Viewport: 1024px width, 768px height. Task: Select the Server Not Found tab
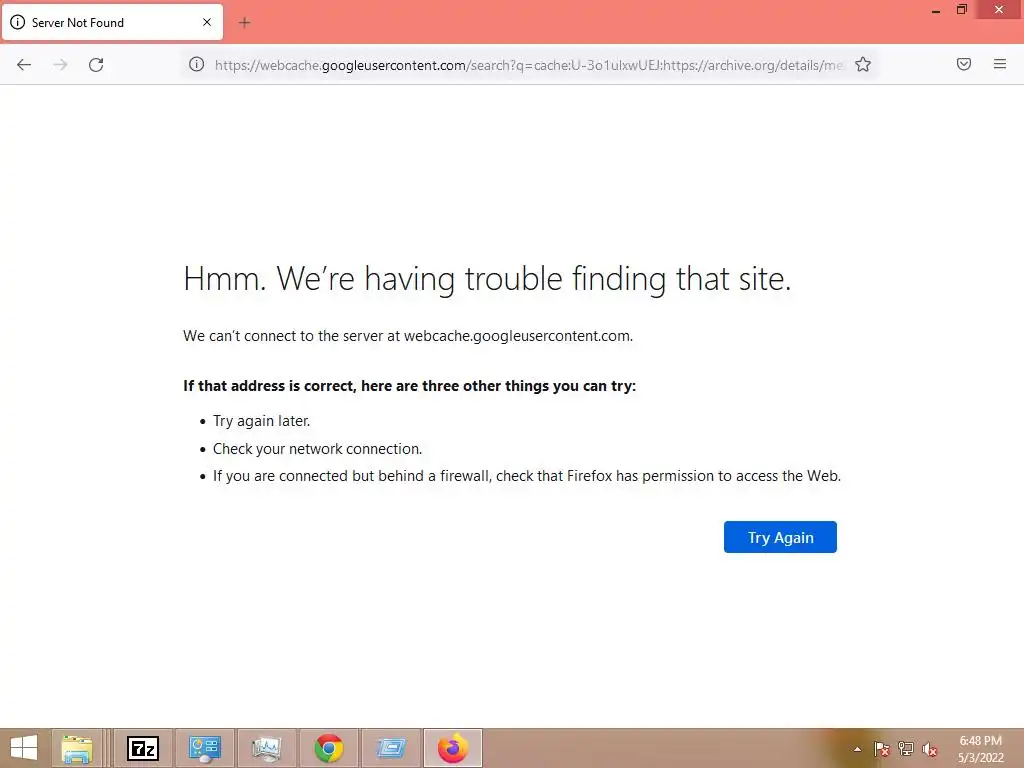coord(112,22)
